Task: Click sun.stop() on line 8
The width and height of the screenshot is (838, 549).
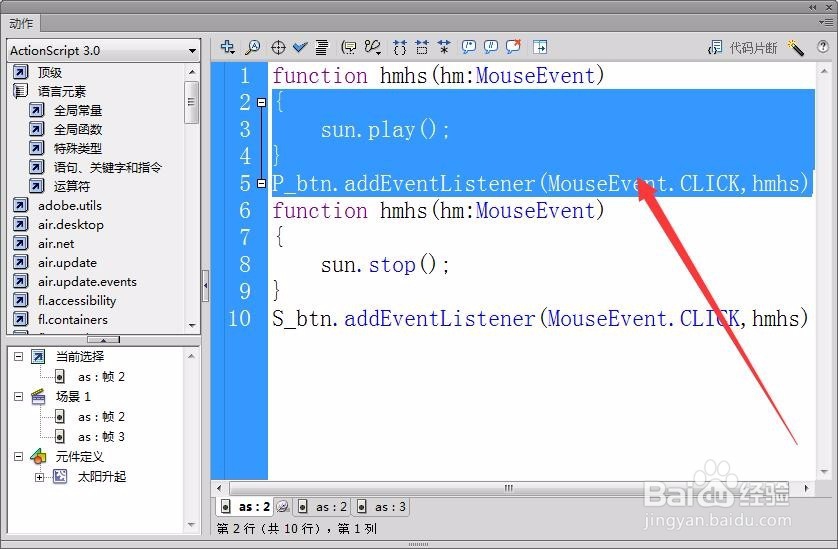Action: click(385, 265)
